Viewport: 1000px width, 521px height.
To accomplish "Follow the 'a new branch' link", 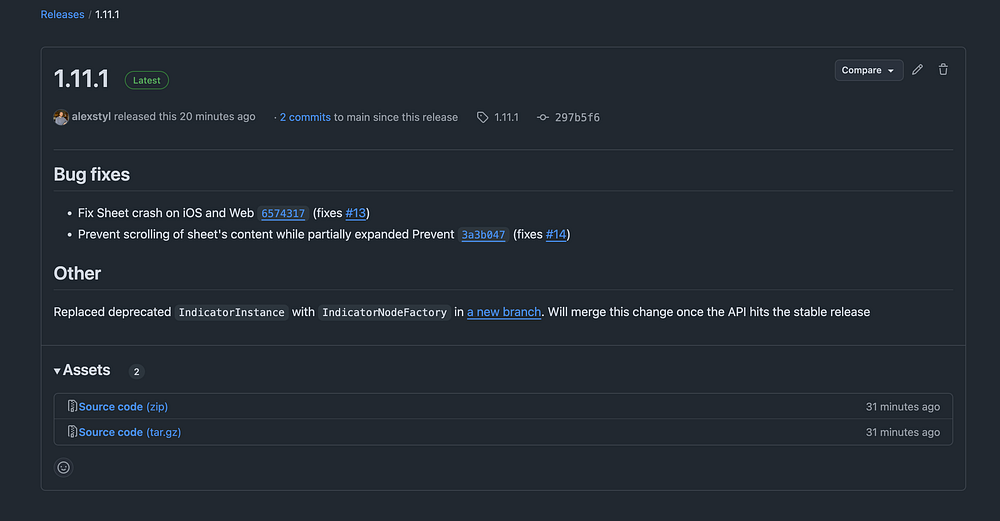I will point(504,312).
